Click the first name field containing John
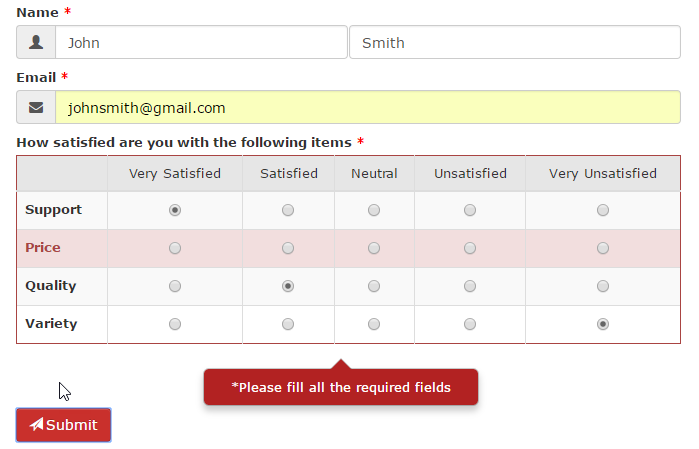 200,43
